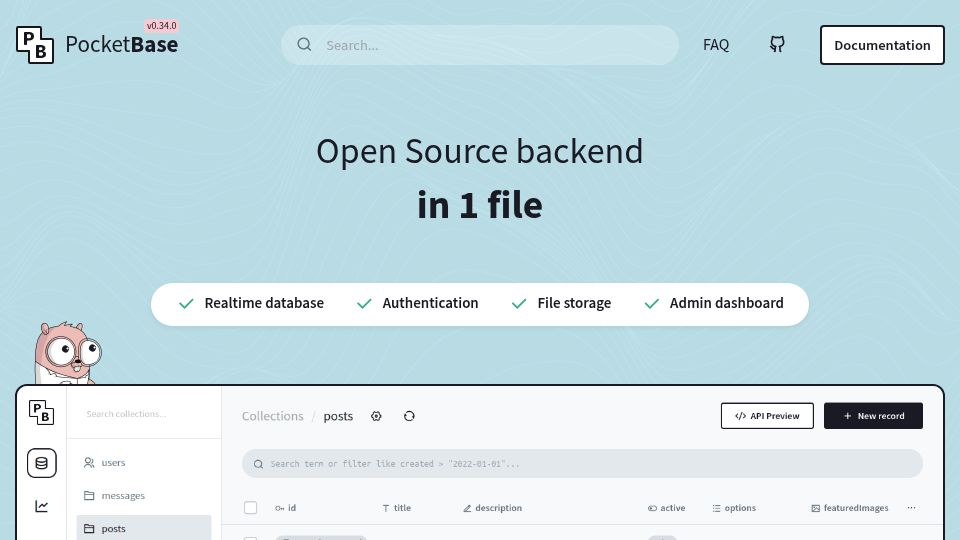
Task: Sort by the id column
Action: [285, 508]
